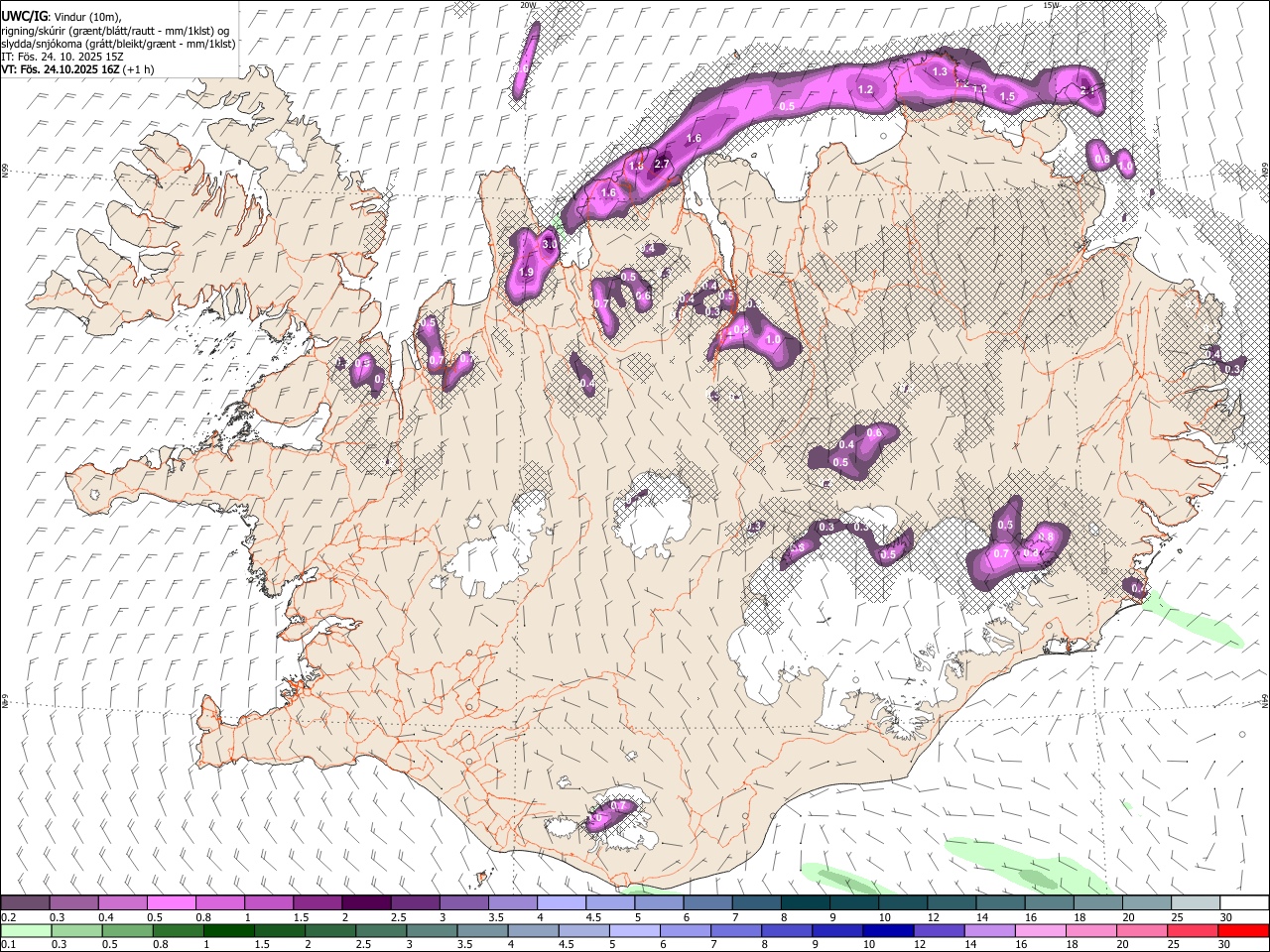Select darkest green rain swatch between 1 and 1.5

(x=228, y=930)
